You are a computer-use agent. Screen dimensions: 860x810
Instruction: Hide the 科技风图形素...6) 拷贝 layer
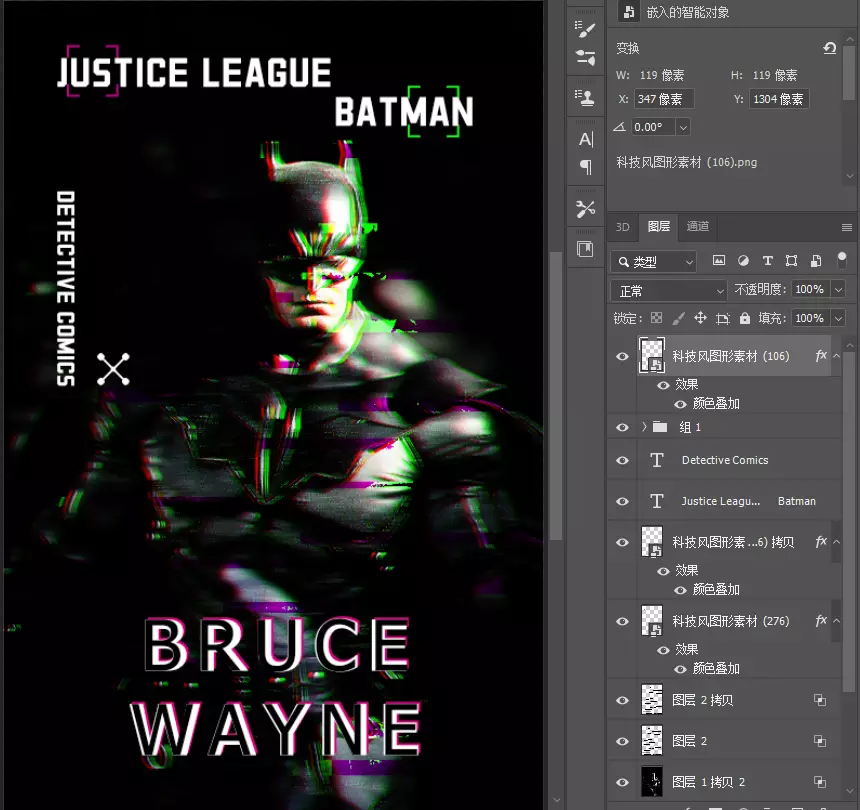pos(622,542)
